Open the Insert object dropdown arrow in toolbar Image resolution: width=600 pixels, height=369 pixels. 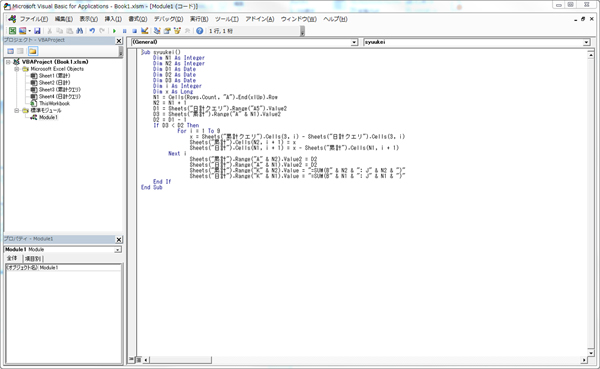point(29,31)
